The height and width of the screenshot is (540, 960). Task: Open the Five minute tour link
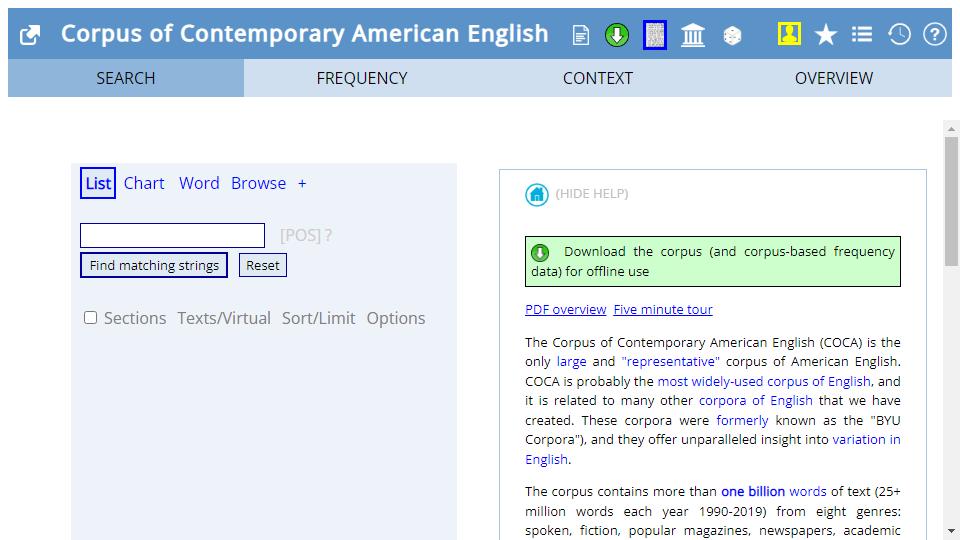pyautogui.click(x=663, y=310)
